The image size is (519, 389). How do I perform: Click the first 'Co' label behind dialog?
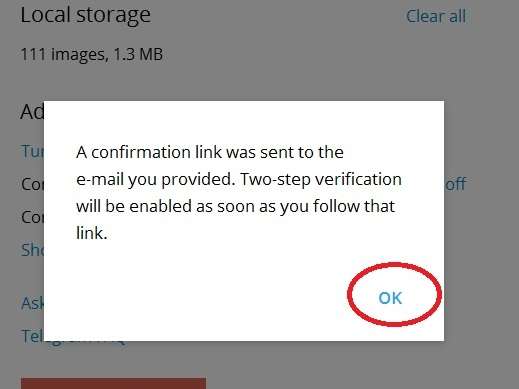pos(32,184)
